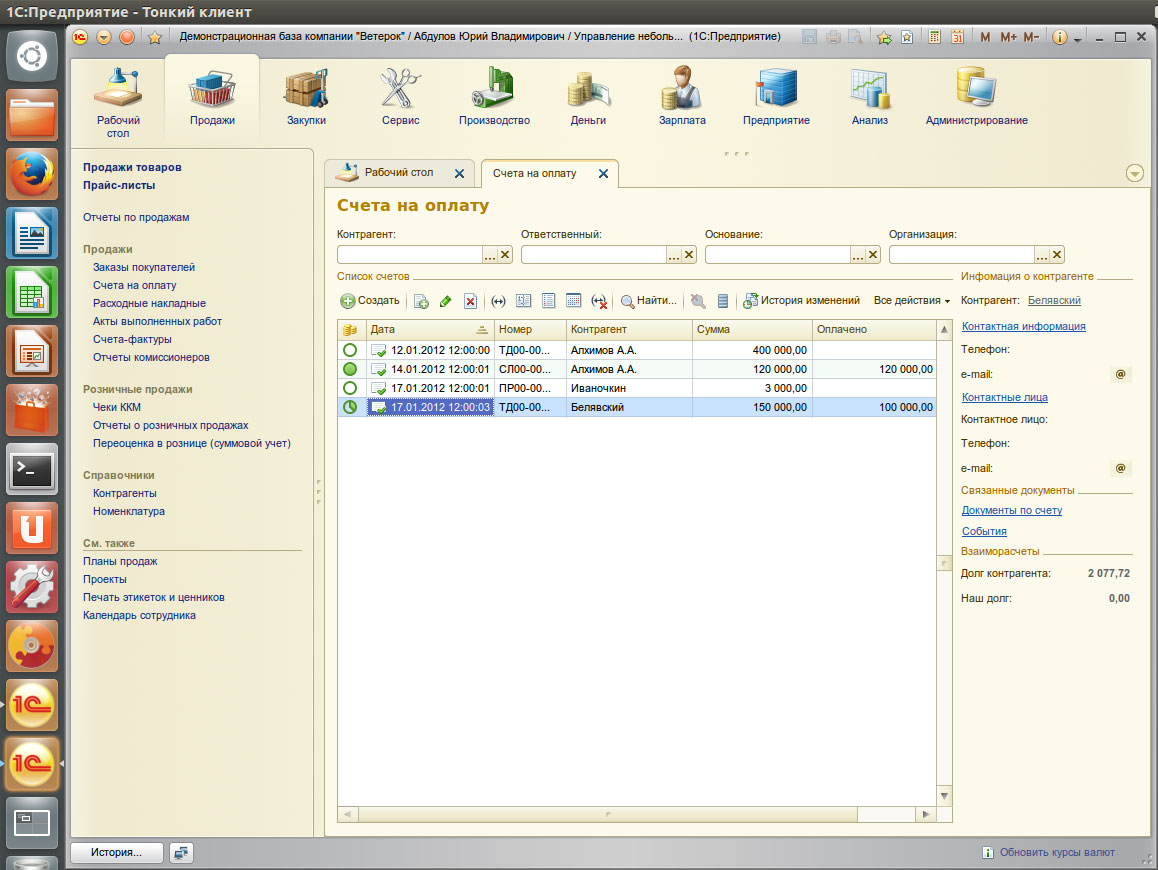Click status circle of Иваночкин row

click(x=350, y=387)
